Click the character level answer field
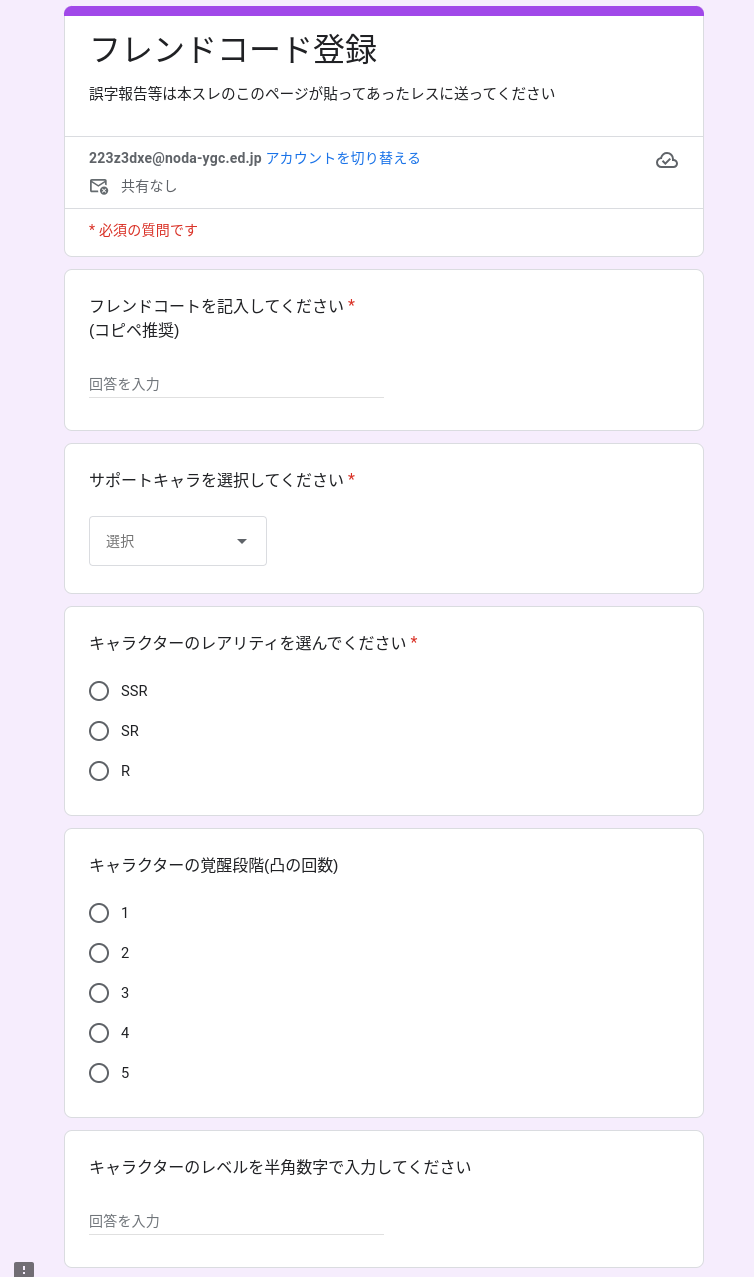This screenshot has height=1277, width=754. pyautogui.click(x=236, y=1221)
